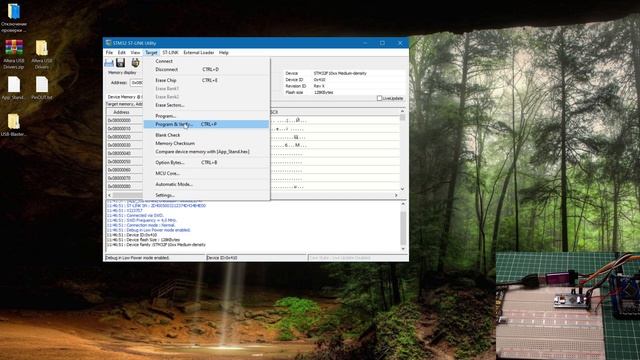Screen dimensions: 640x360
Task: Choose MCU Core... menu entry
Action: (206, 173)
